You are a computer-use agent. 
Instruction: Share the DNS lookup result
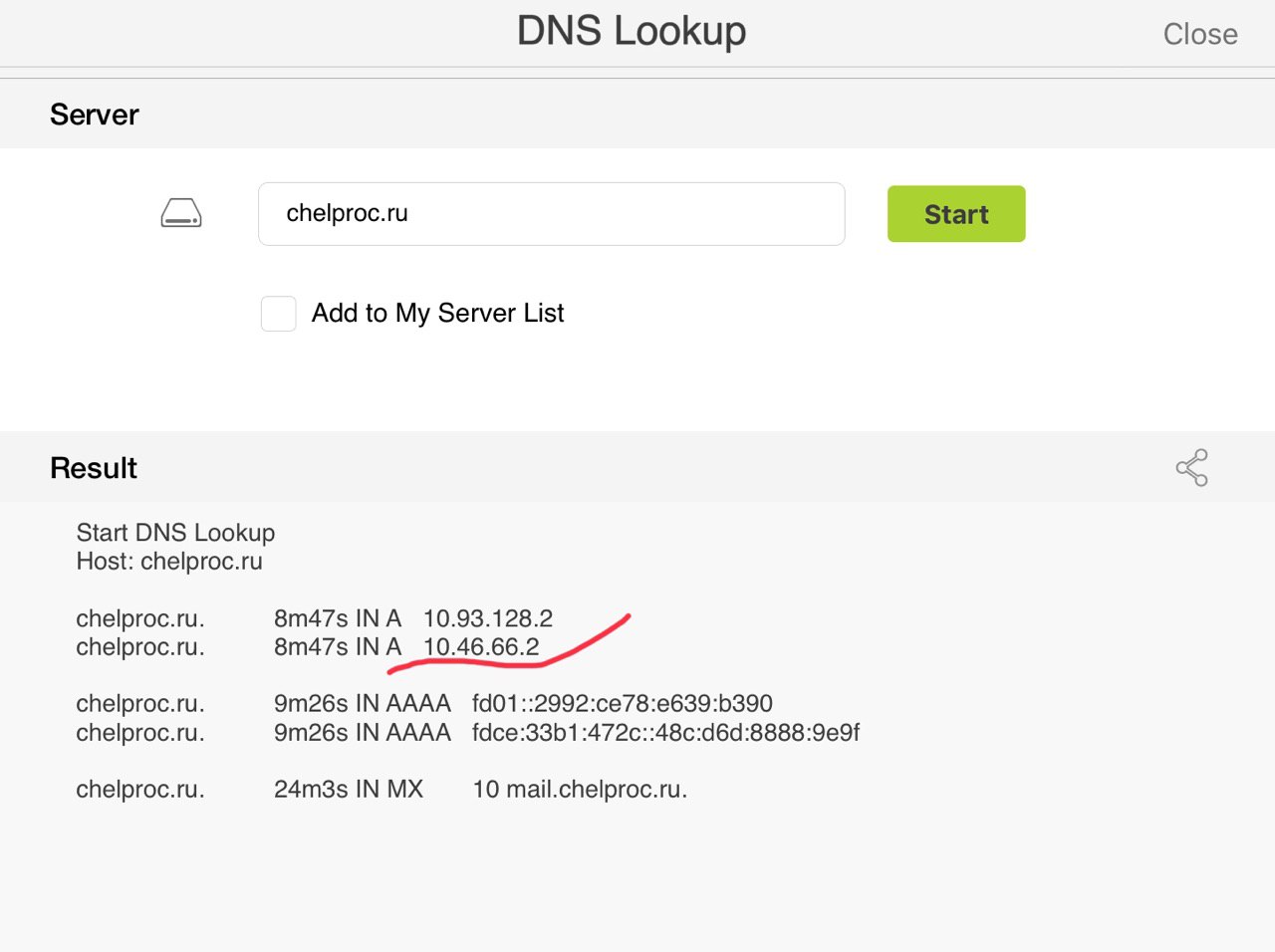pyautogui.click(x=1191, y=467)
